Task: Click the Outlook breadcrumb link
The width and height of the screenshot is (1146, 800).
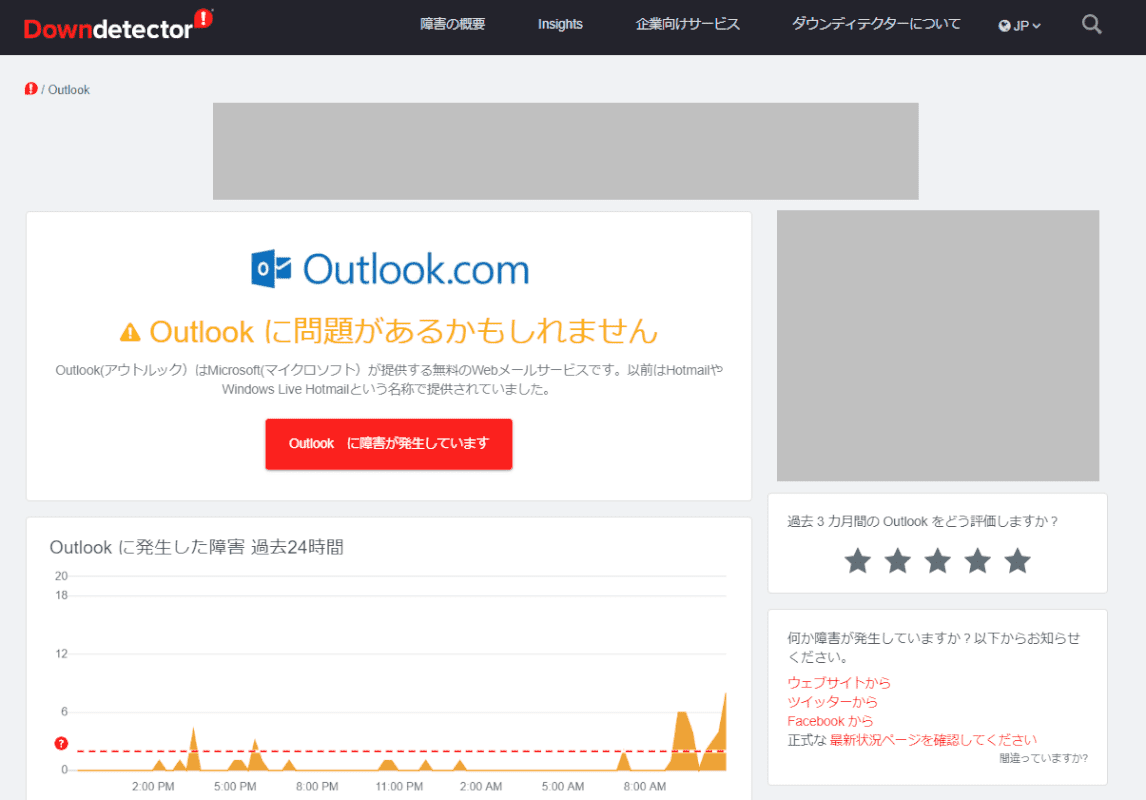Action: tap(69, 90)
